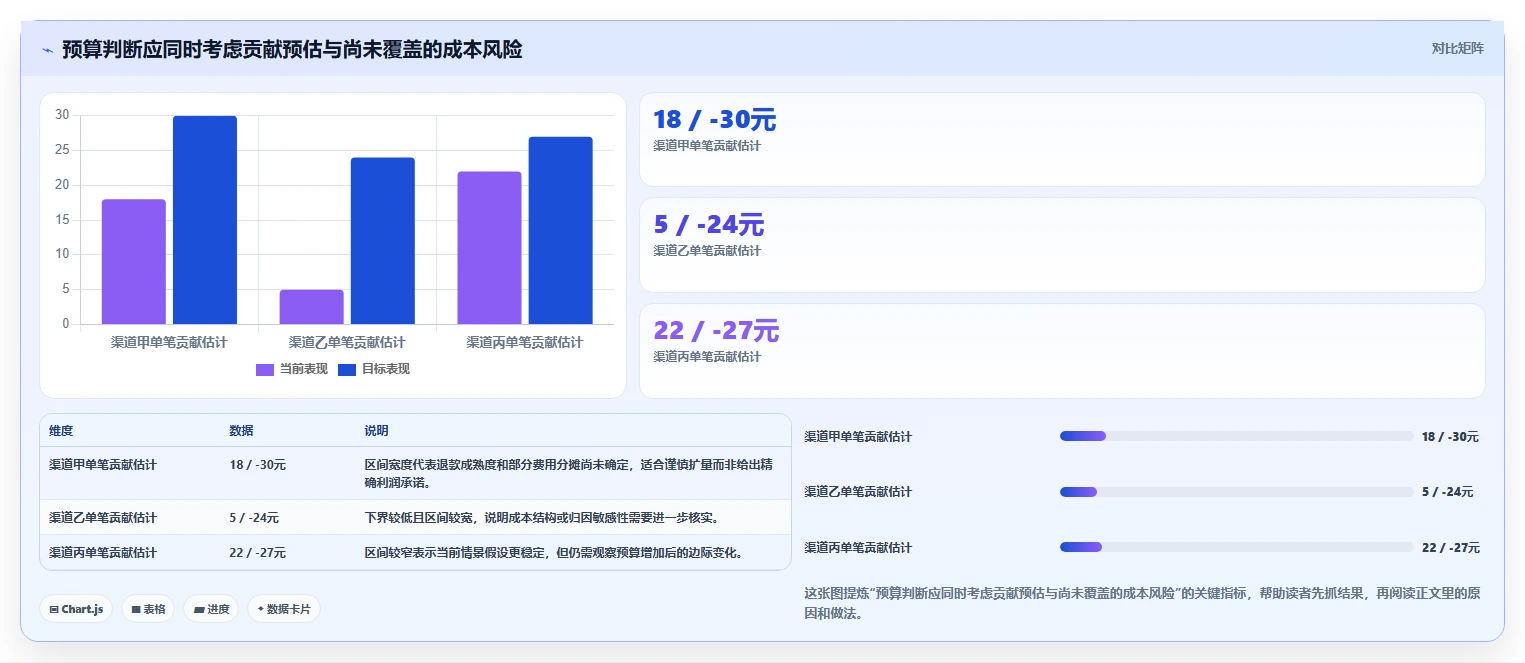Toggle 当前表现 legend color swatch
1525x663 pixels.
point(265,369)
